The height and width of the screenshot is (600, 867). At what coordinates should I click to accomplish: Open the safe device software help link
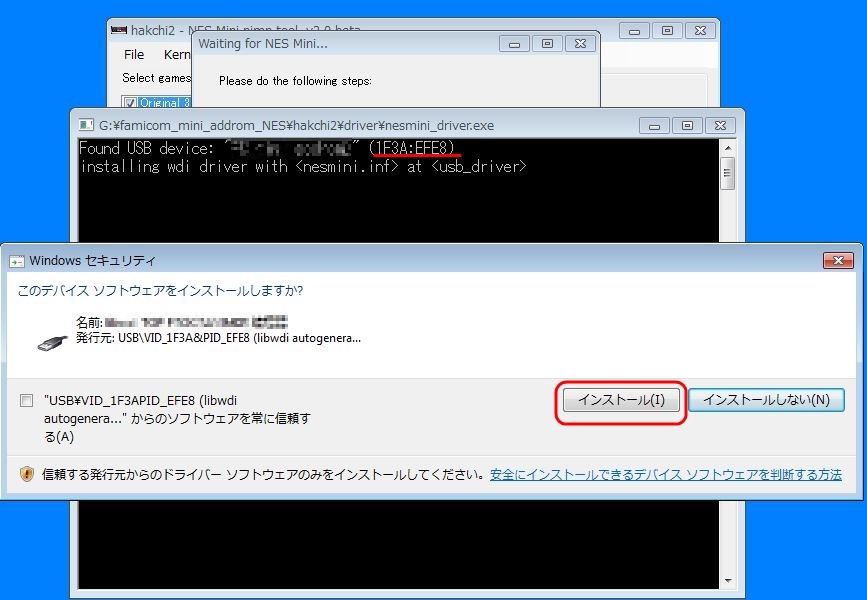[x=666, y=474]
